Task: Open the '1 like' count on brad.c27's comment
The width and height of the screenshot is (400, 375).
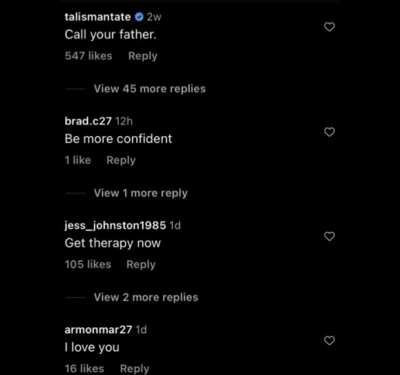Action: click(78, 160)
